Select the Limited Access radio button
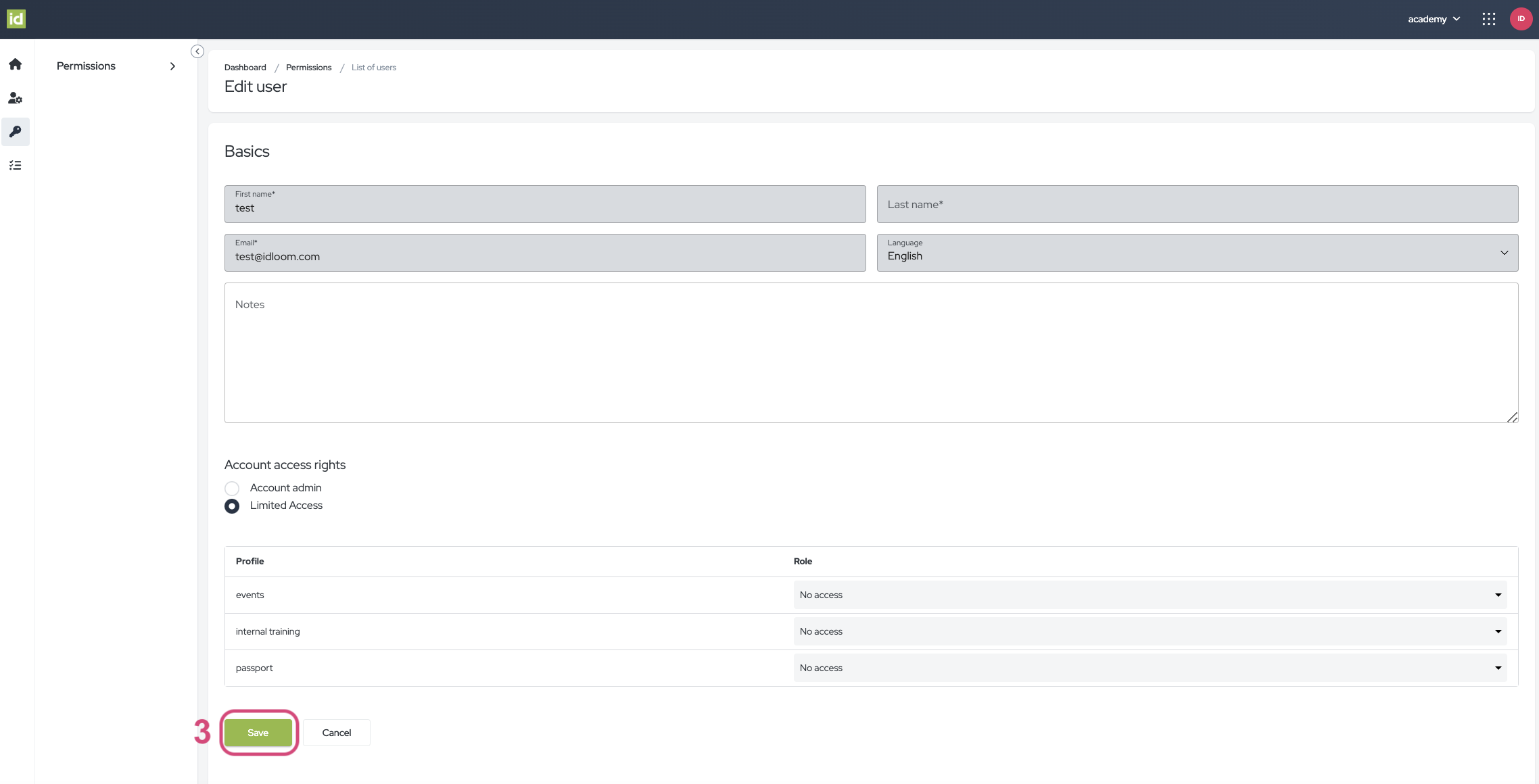 [x=232, y=506]
